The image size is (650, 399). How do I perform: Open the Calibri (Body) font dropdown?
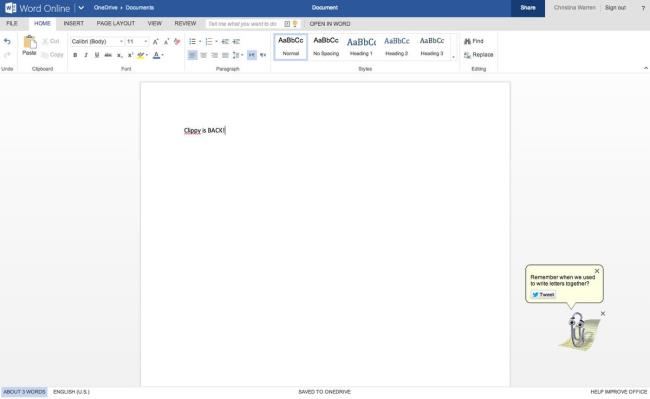(97, 41)
